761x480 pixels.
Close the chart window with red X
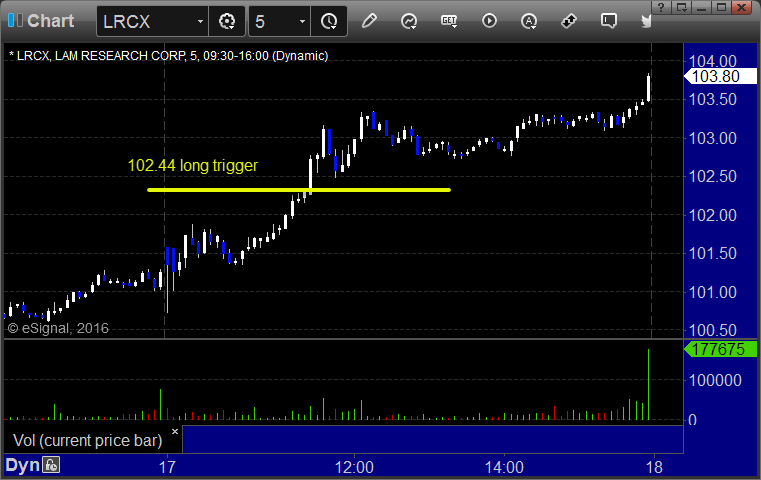click(742, 7)
